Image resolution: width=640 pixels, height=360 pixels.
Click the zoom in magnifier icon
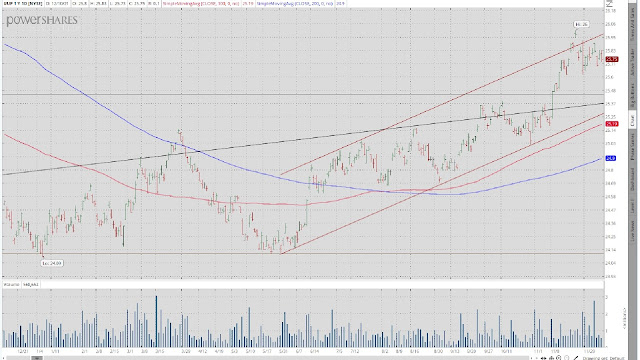[559, 358]
